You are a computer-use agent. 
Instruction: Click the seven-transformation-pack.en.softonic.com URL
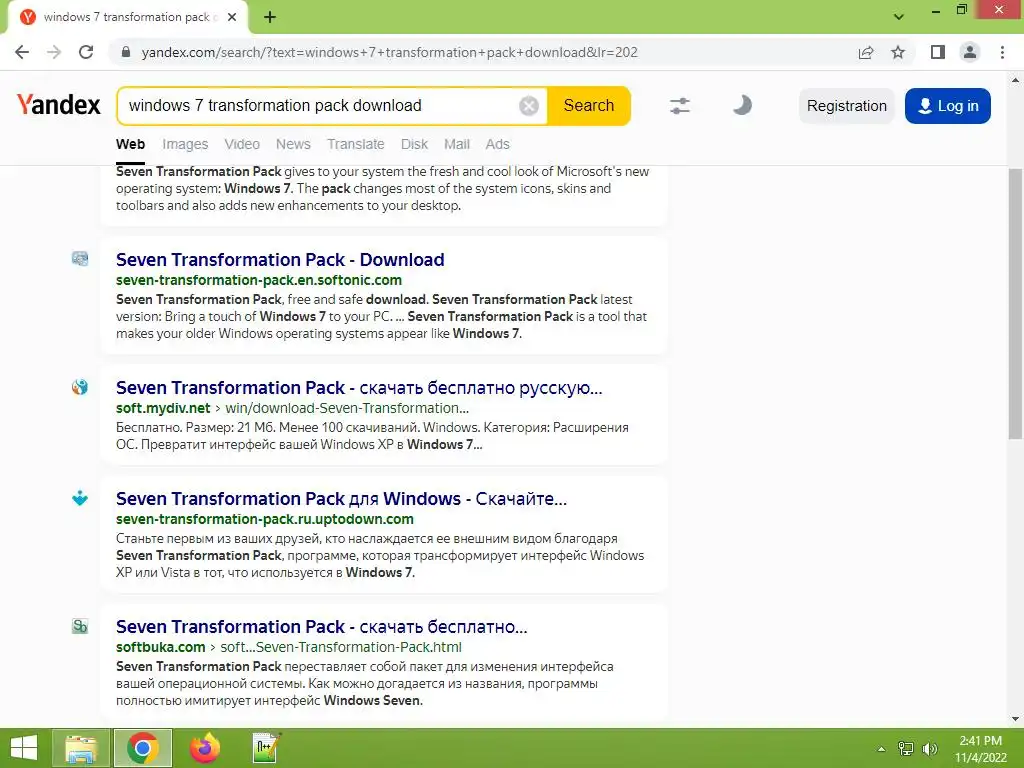(259, 280)
